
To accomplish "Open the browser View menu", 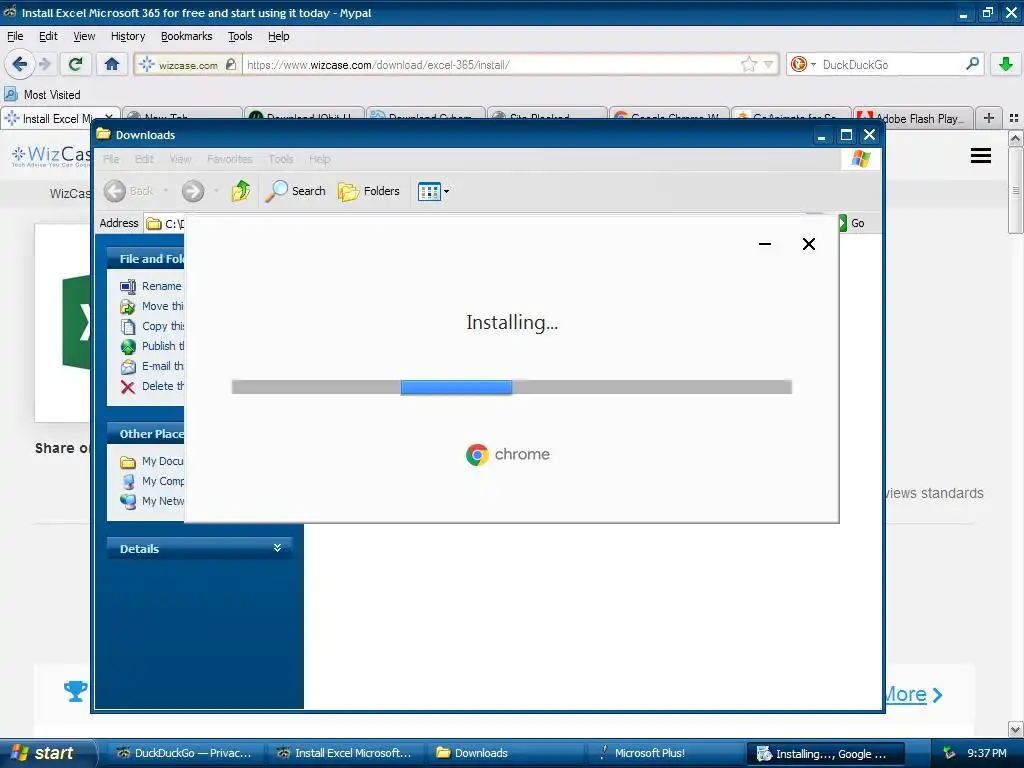I will 84,36.
